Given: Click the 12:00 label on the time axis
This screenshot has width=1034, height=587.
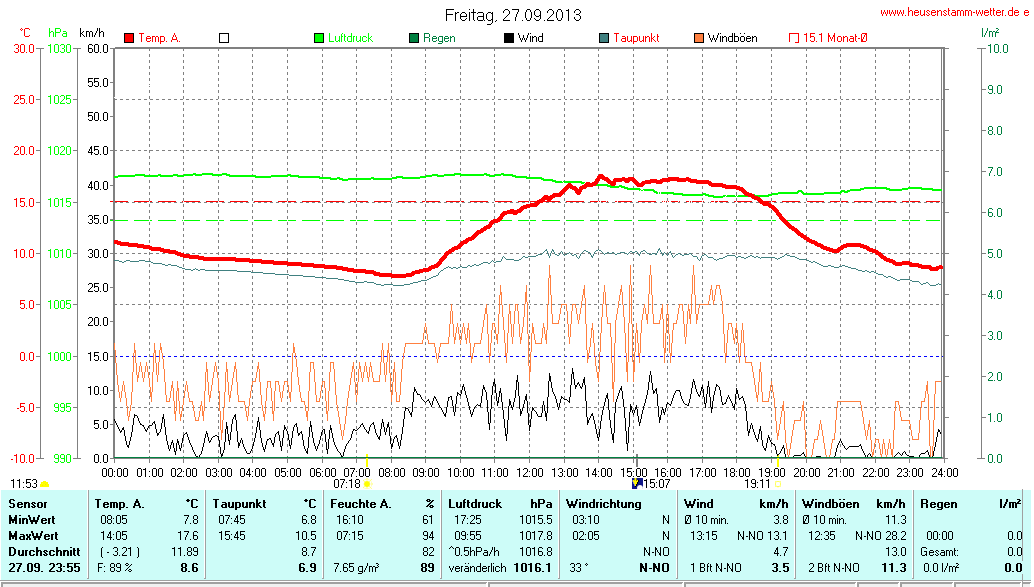Looking at the screenshot, I should [529, 471].
